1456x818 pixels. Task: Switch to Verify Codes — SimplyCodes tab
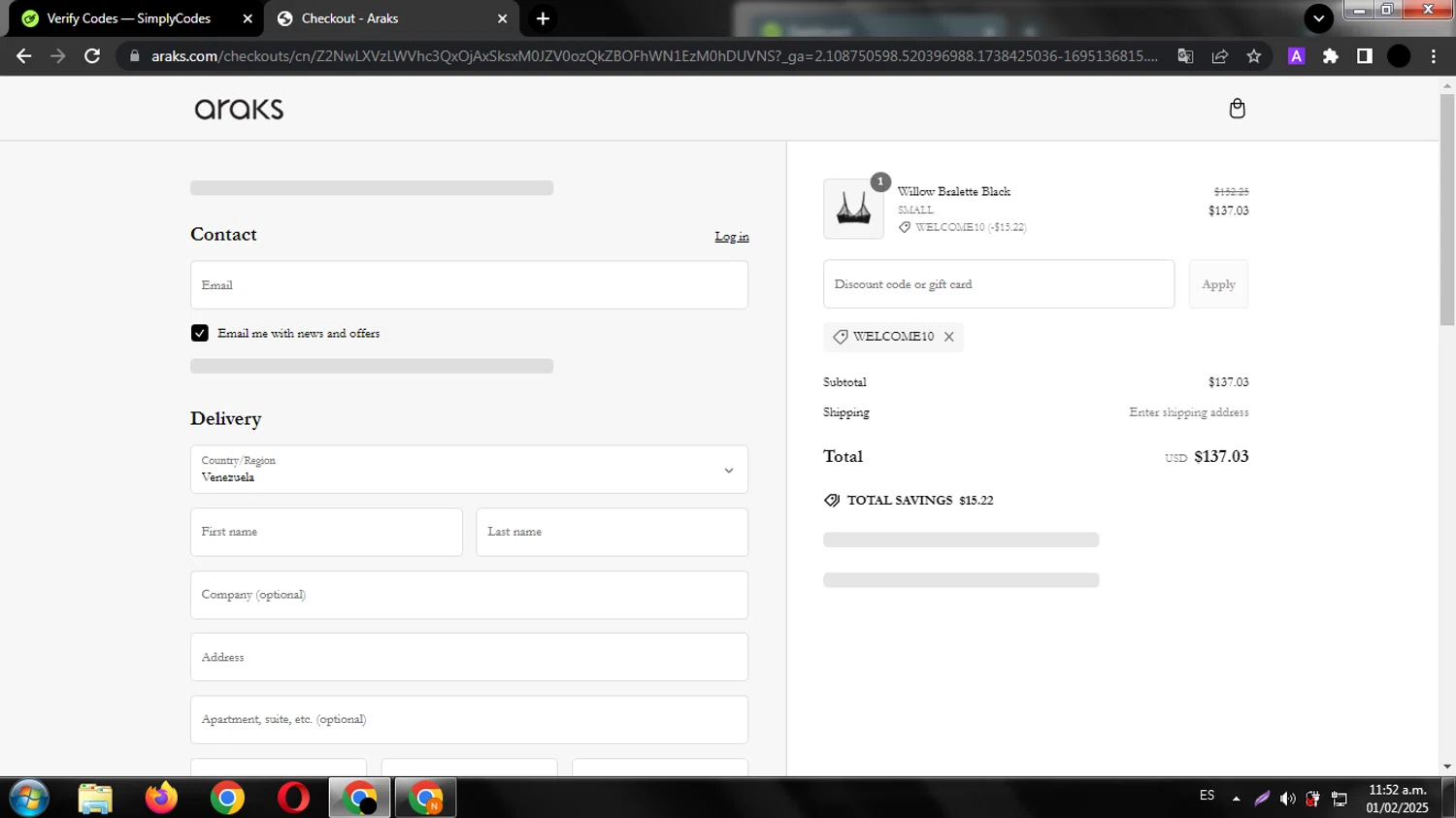pos(129,18)
